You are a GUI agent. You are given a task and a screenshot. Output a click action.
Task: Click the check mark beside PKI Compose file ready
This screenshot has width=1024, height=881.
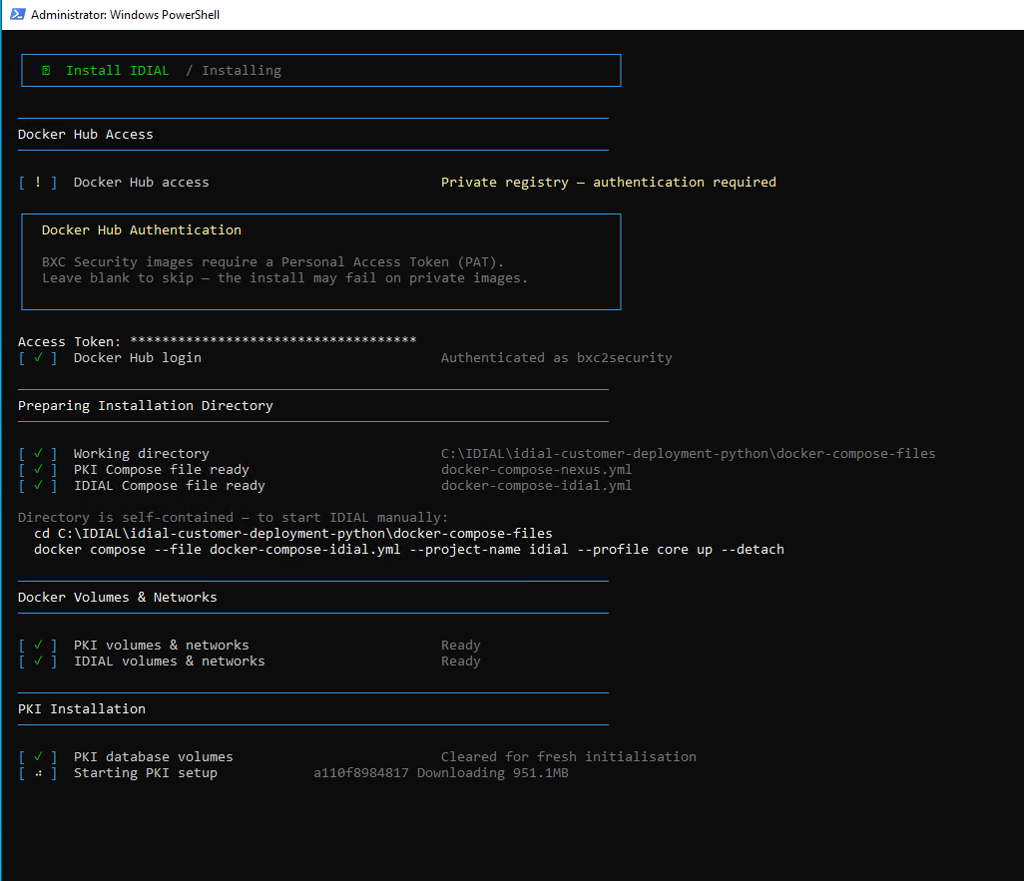[38, 469]
